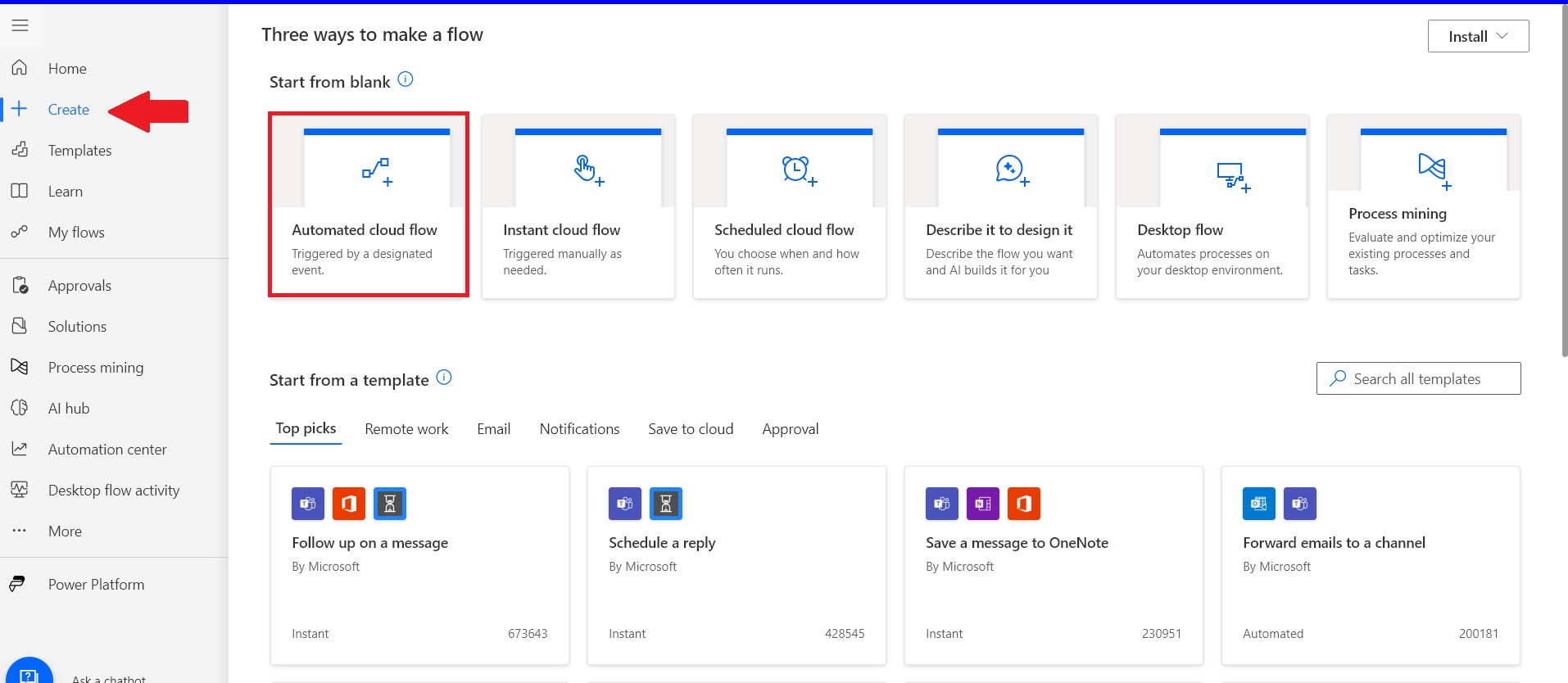Click the Describe it to design it card

[1000, 206]
